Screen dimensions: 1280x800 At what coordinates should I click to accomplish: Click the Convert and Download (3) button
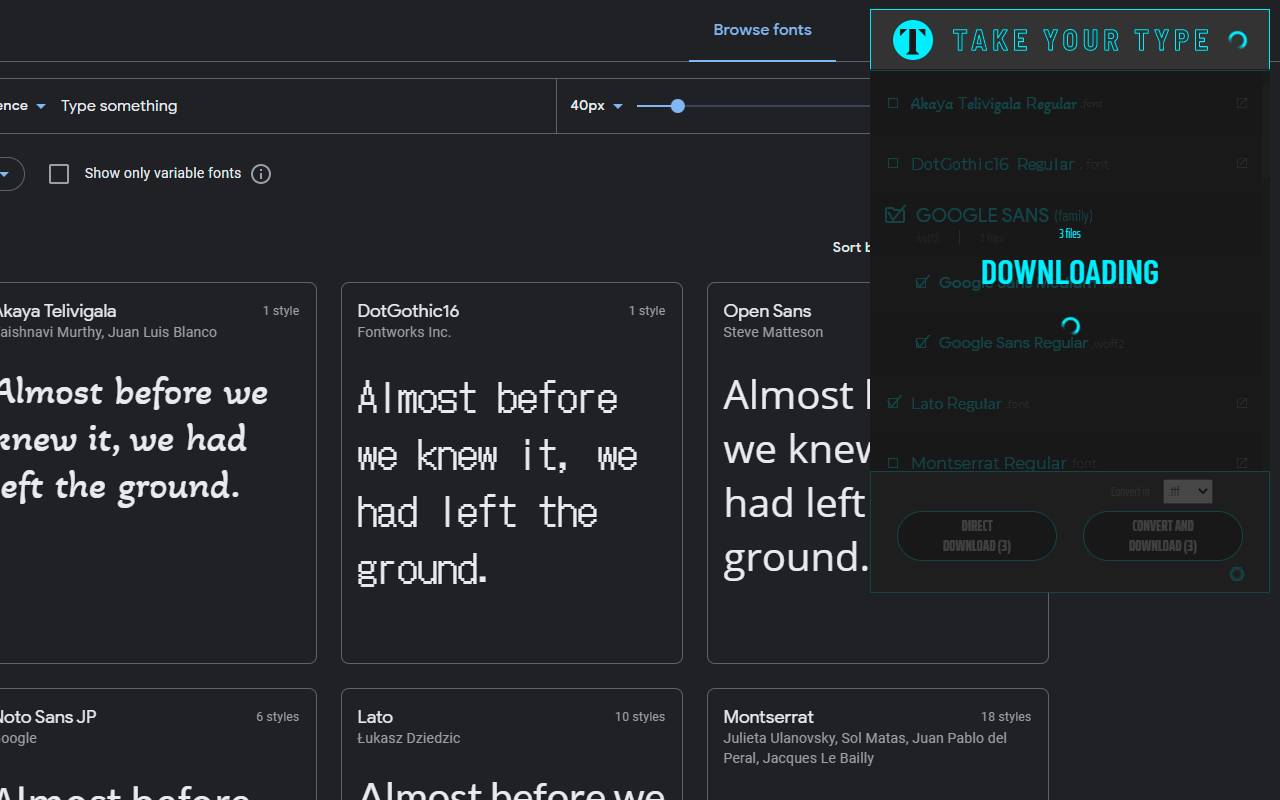[x=1163, y=536]
